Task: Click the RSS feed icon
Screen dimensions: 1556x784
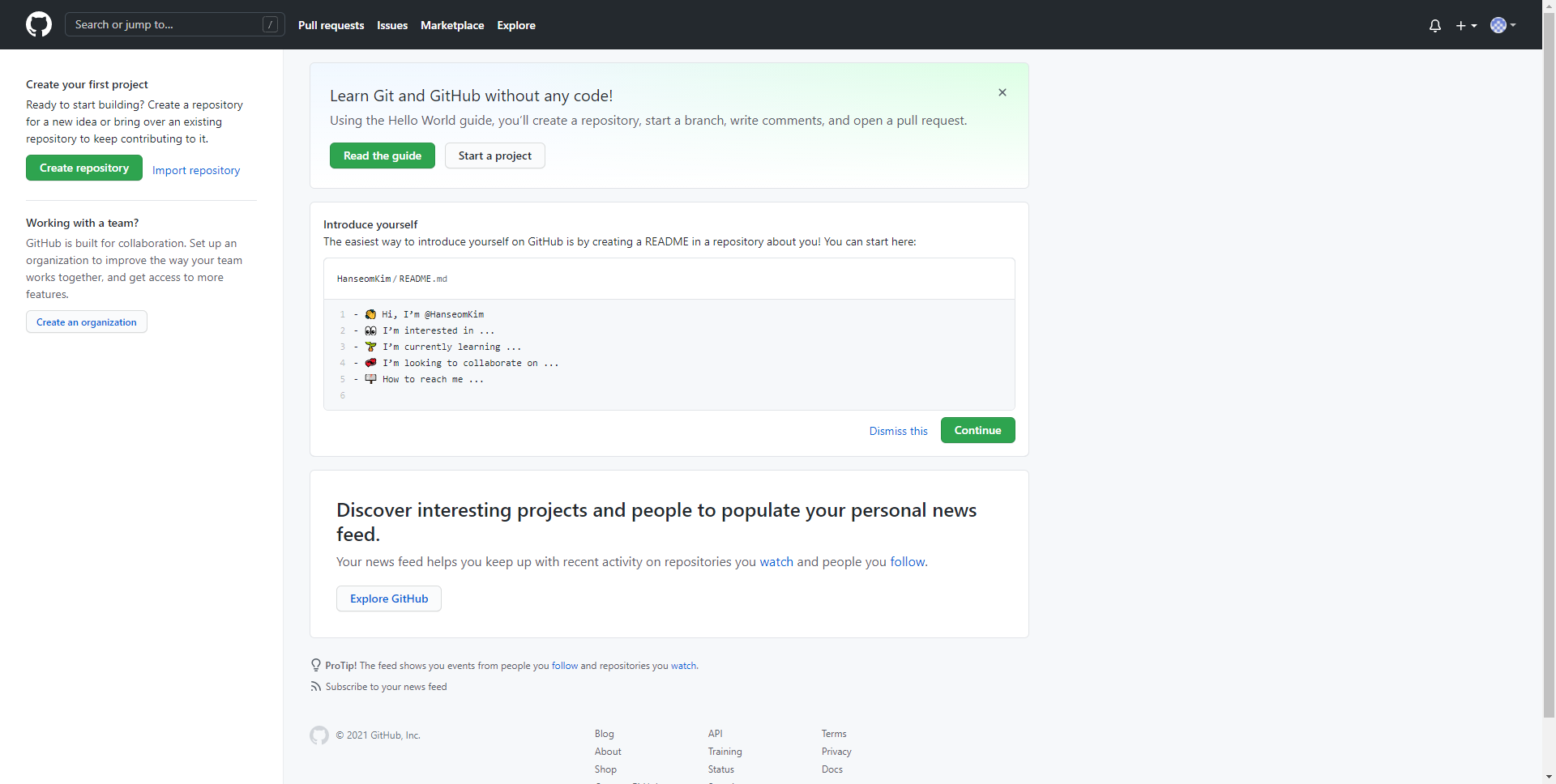Action: pos(316,686)
